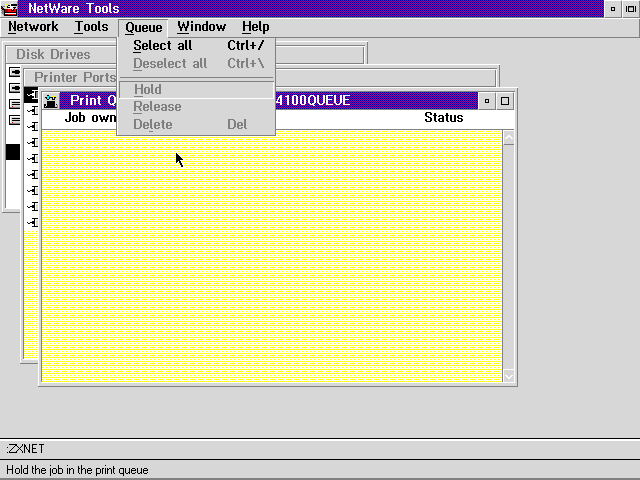Choose Delete in the Queue menu
Viewport: 640px width, 480px height.
click(x=196, y=124)
